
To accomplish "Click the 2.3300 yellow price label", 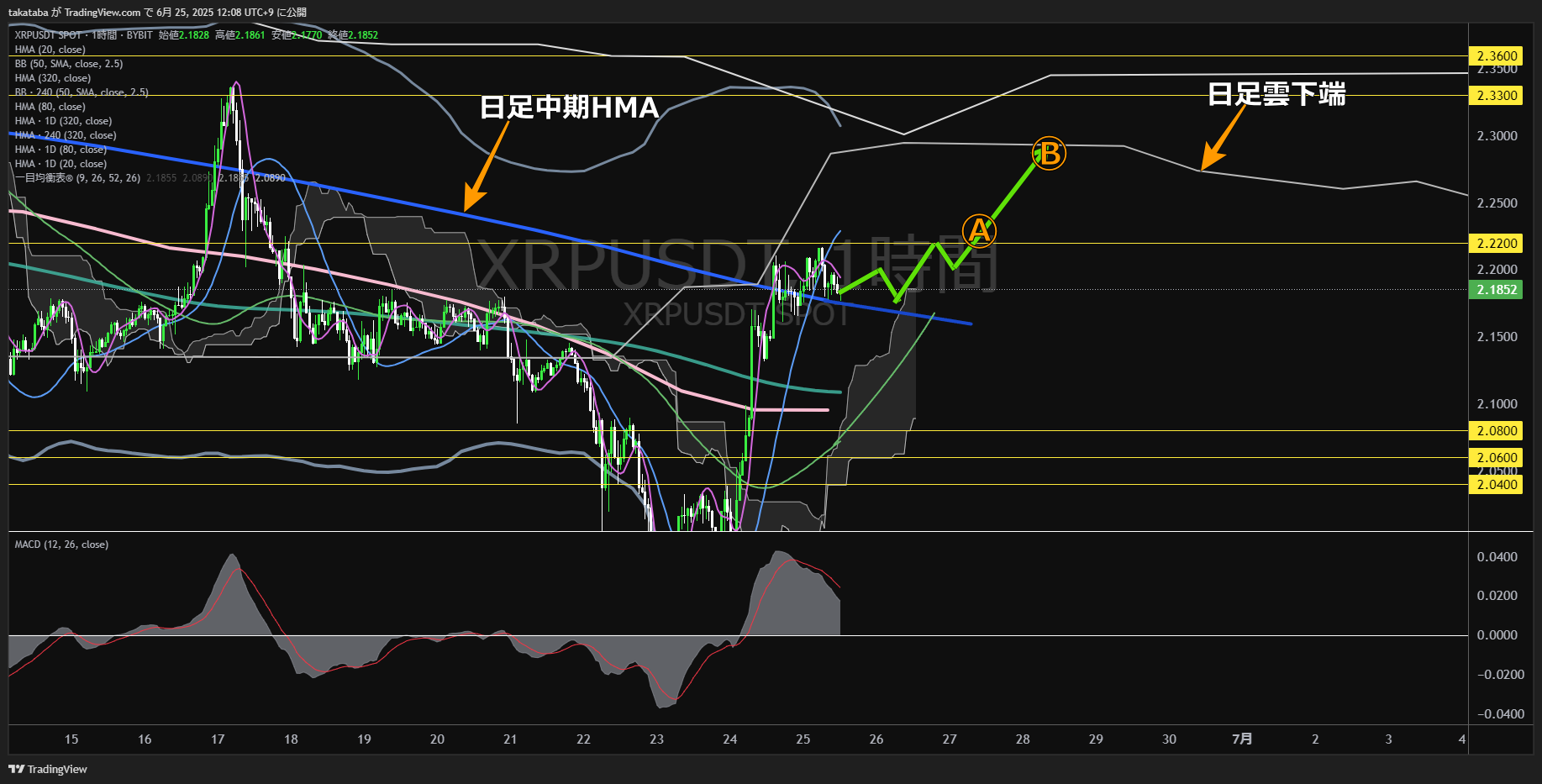I will tap(1496, 96).
